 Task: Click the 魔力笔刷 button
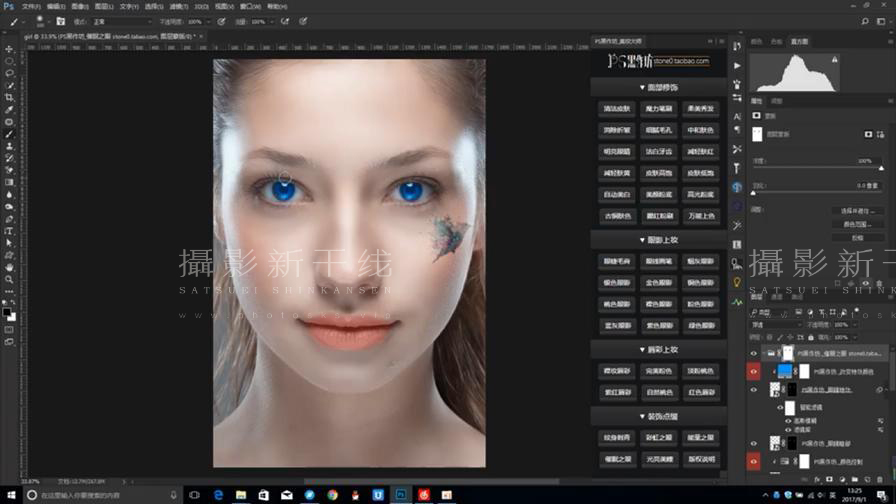point(659,109)
